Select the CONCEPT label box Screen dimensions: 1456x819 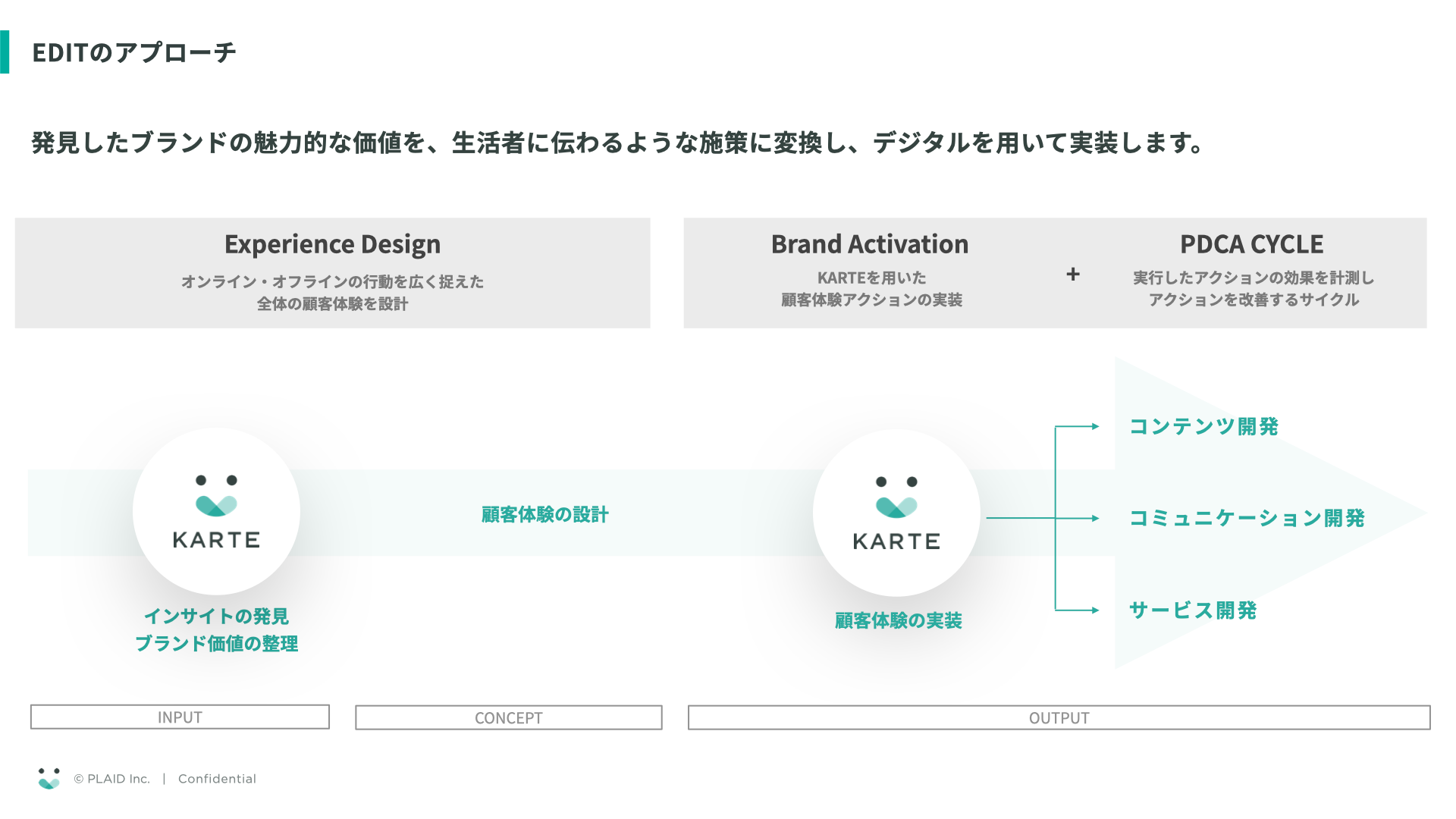pyautogui.click(x=508, y=718)
